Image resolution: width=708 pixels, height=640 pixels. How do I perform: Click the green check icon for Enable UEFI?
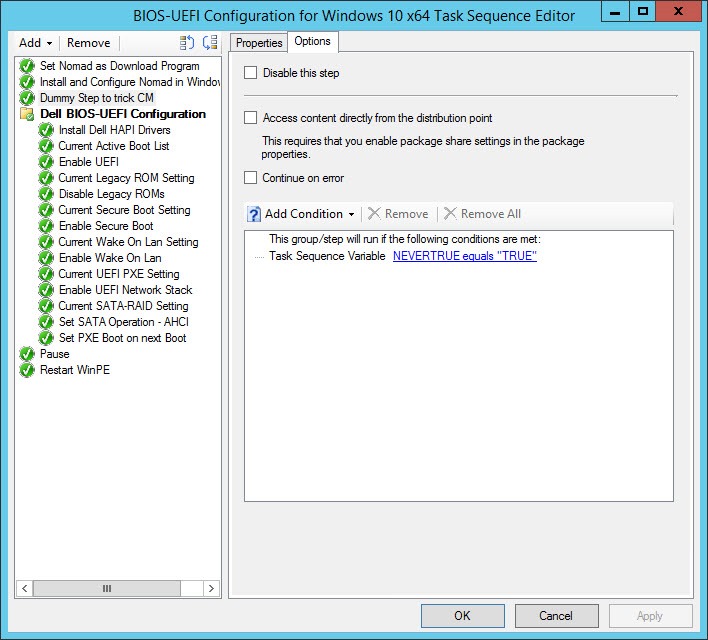(x=46, y=162)
